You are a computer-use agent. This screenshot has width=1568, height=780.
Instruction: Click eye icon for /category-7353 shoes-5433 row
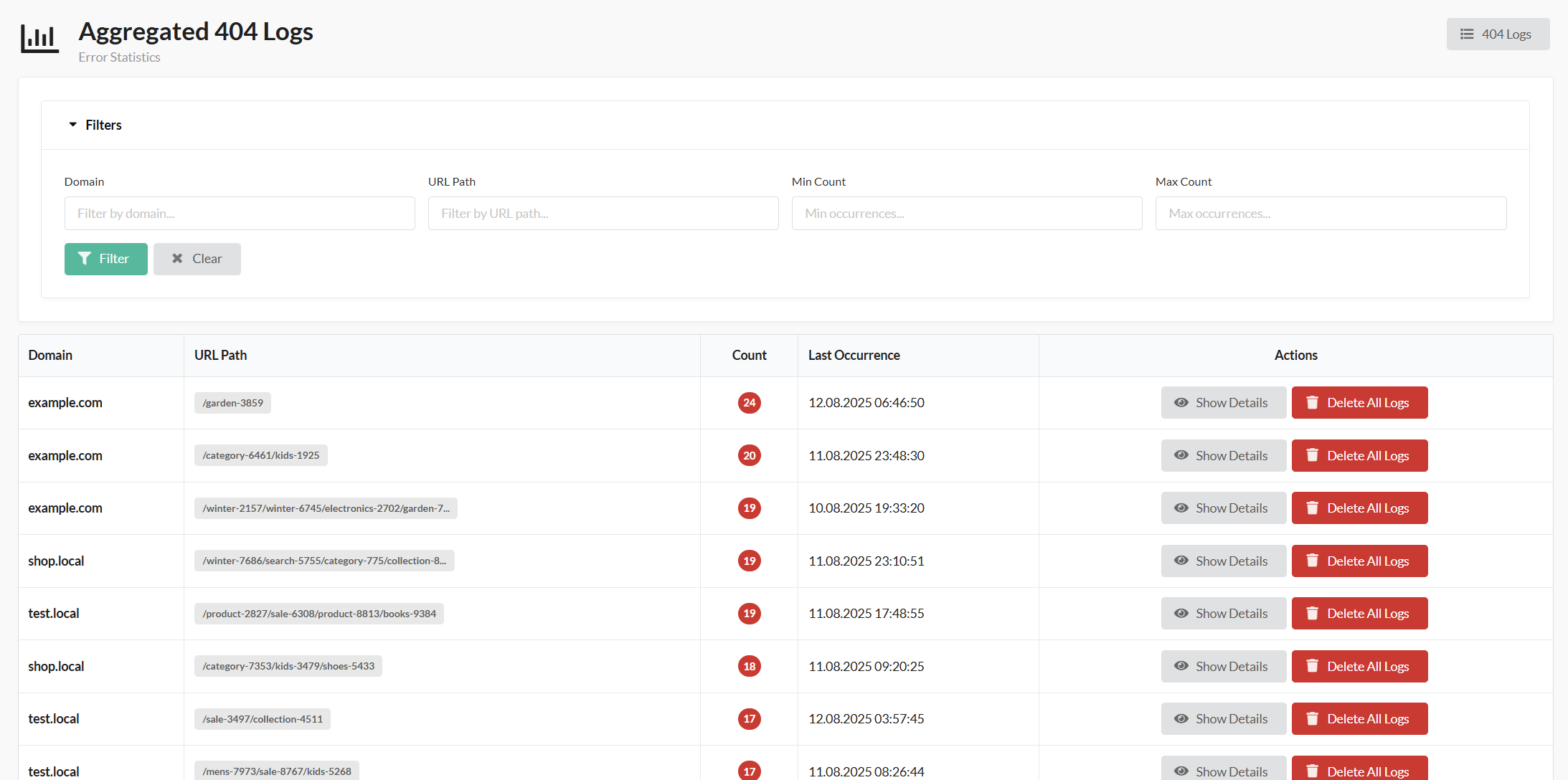(1181, 667)
